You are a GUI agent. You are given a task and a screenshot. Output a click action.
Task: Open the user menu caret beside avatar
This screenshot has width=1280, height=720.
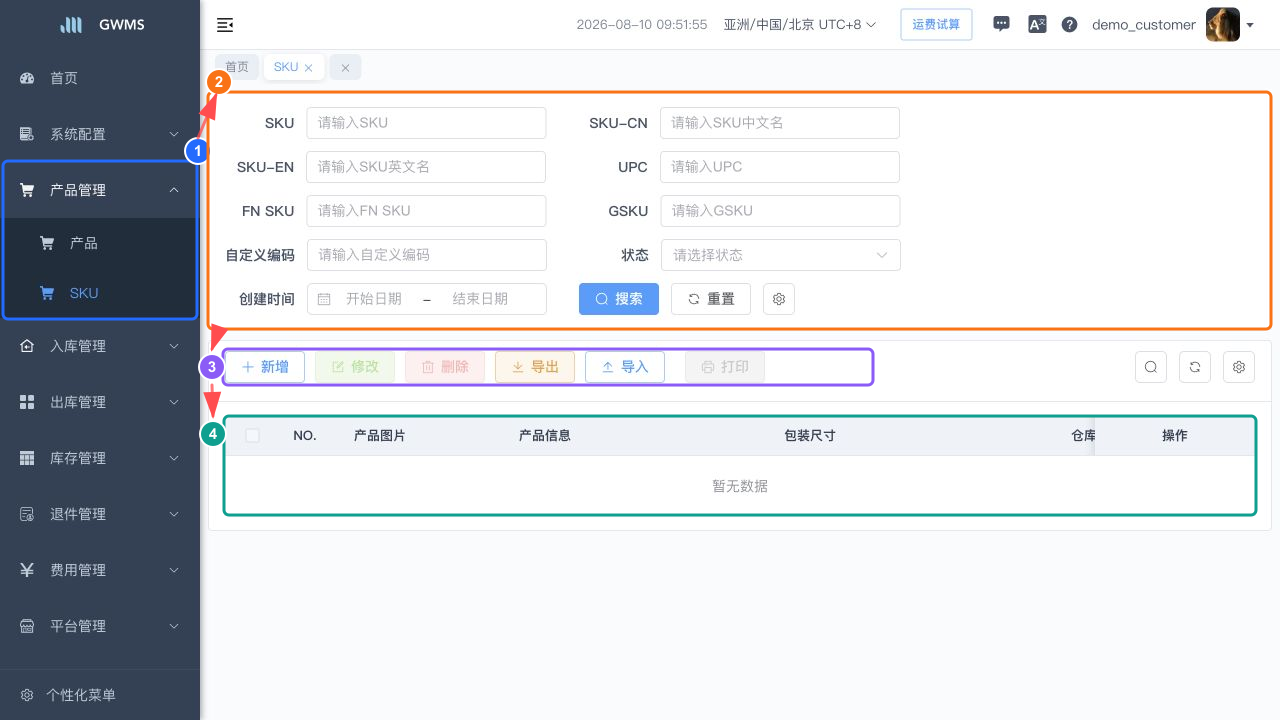[x=1250, y=25]
